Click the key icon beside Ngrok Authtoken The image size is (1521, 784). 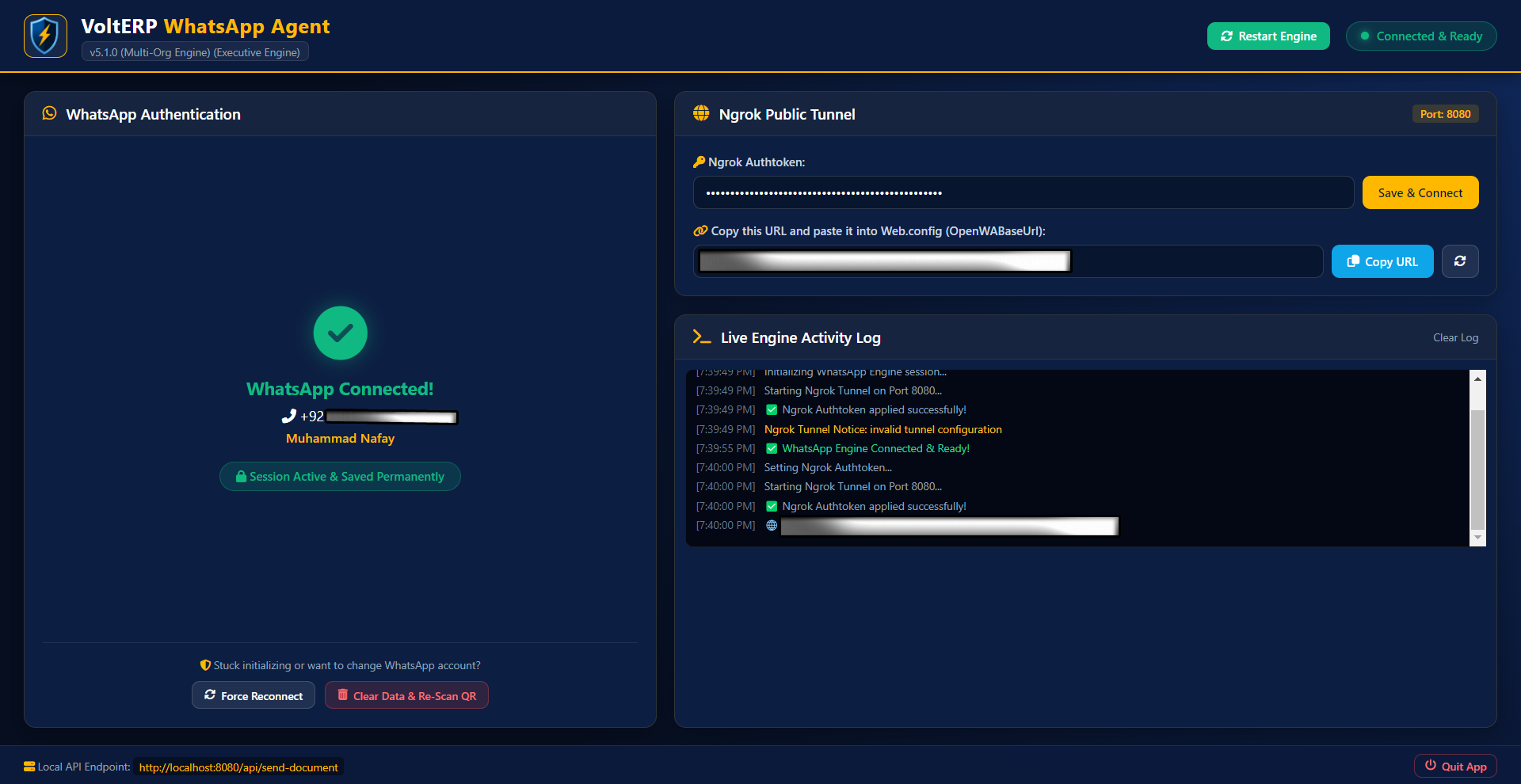(699, 162)
